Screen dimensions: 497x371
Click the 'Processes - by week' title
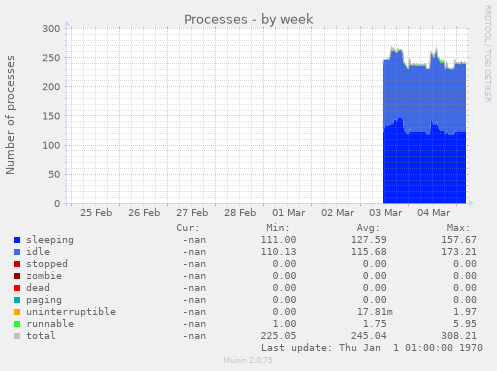pos(249,19)
